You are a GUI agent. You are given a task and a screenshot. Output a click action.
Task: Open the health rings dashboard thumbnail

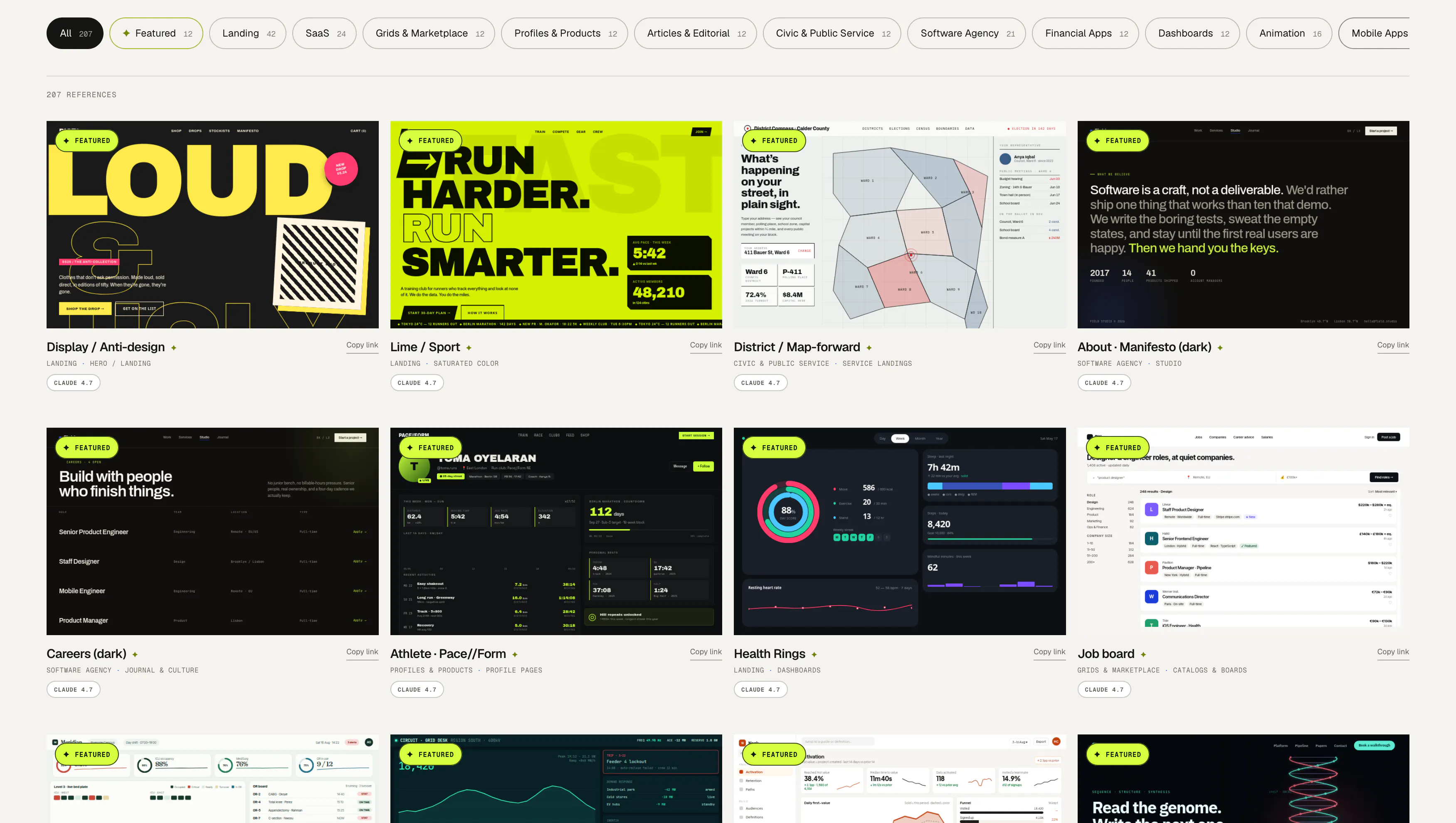(x=900, y=531)
